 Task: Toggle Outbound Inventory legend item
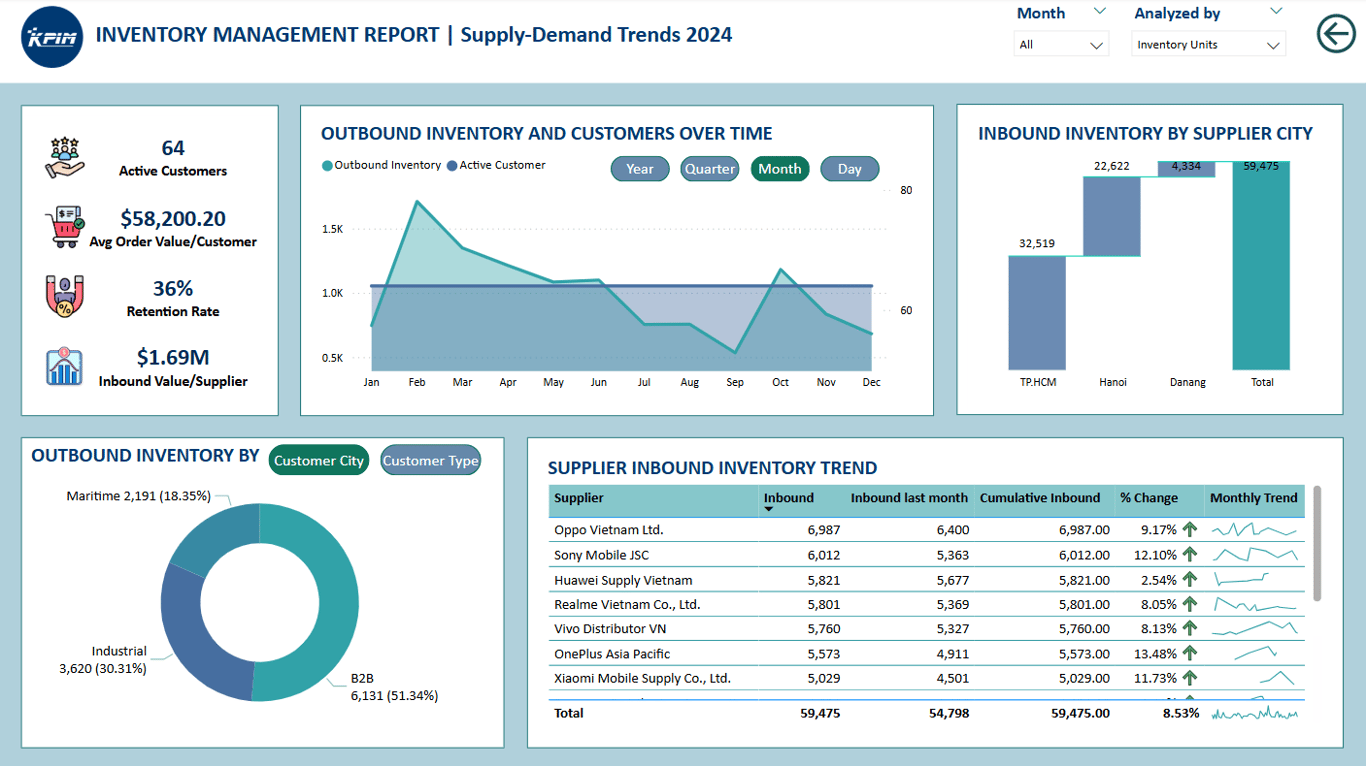381,165
